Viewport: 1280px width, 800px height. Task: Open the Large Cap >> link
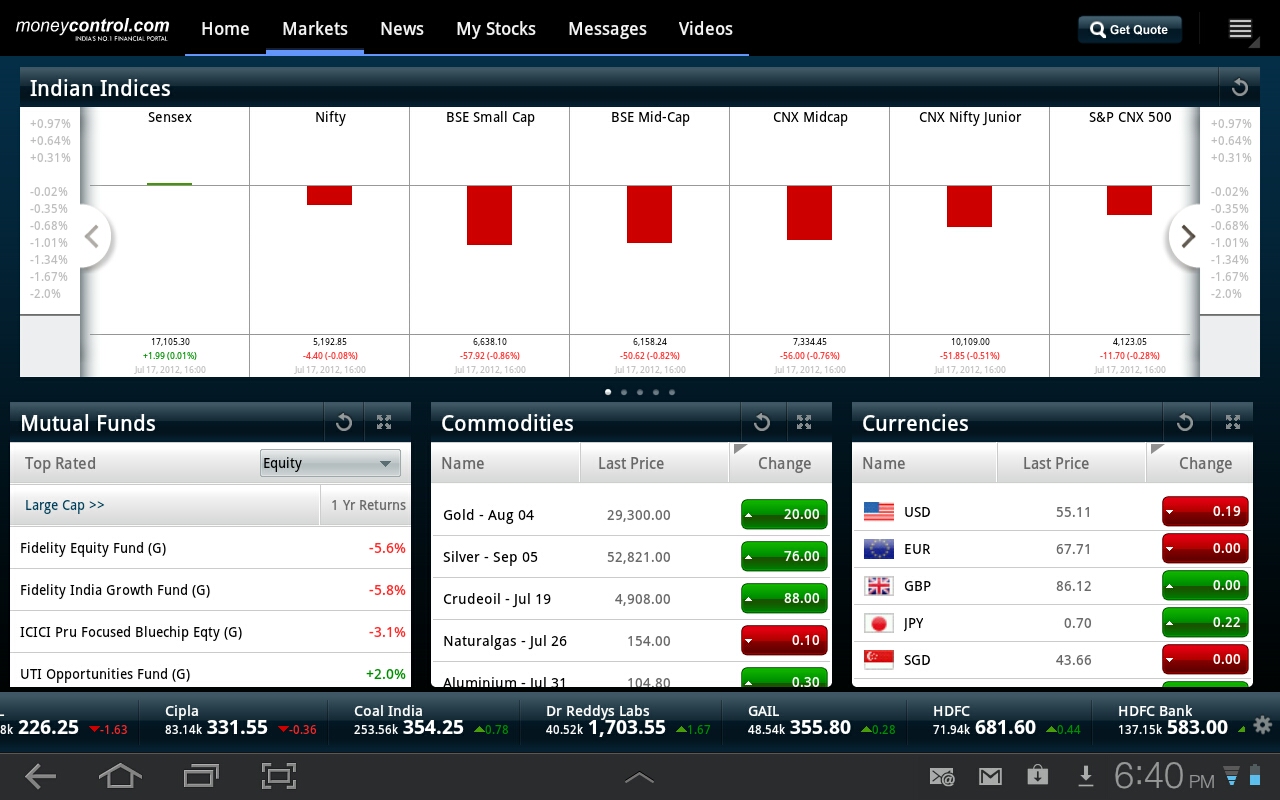point(64,505)
